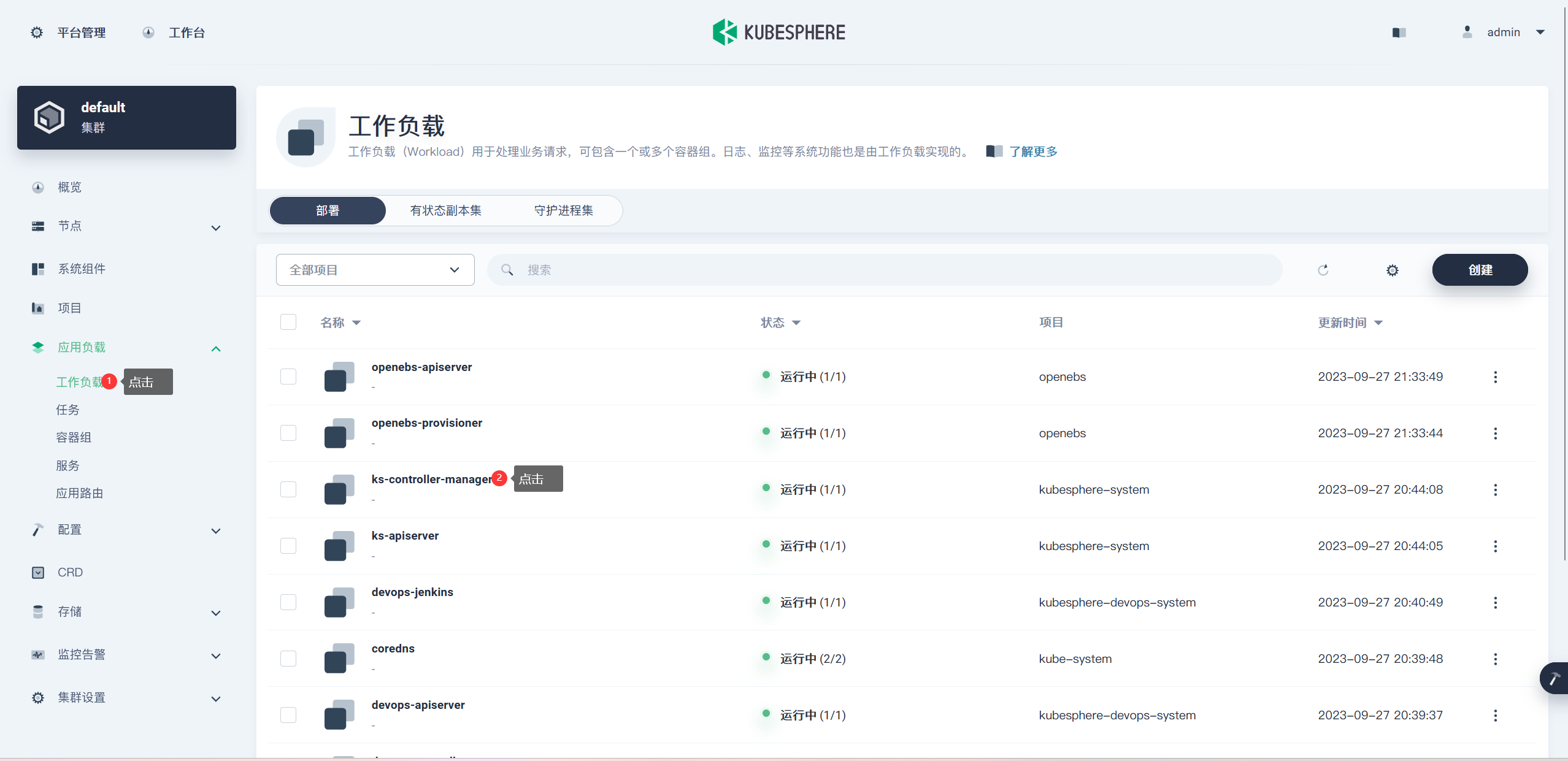Open more actions for openebs-provisioner
Viewport: 1568px width, 761px height.
[1495, 433]
